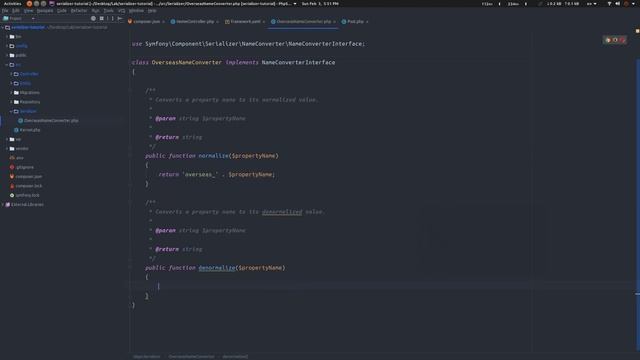The height and width of the screenshot is (360, 640).
Task: Click the normalize function name
Action: pyautogui.click(x=213, y=156)
